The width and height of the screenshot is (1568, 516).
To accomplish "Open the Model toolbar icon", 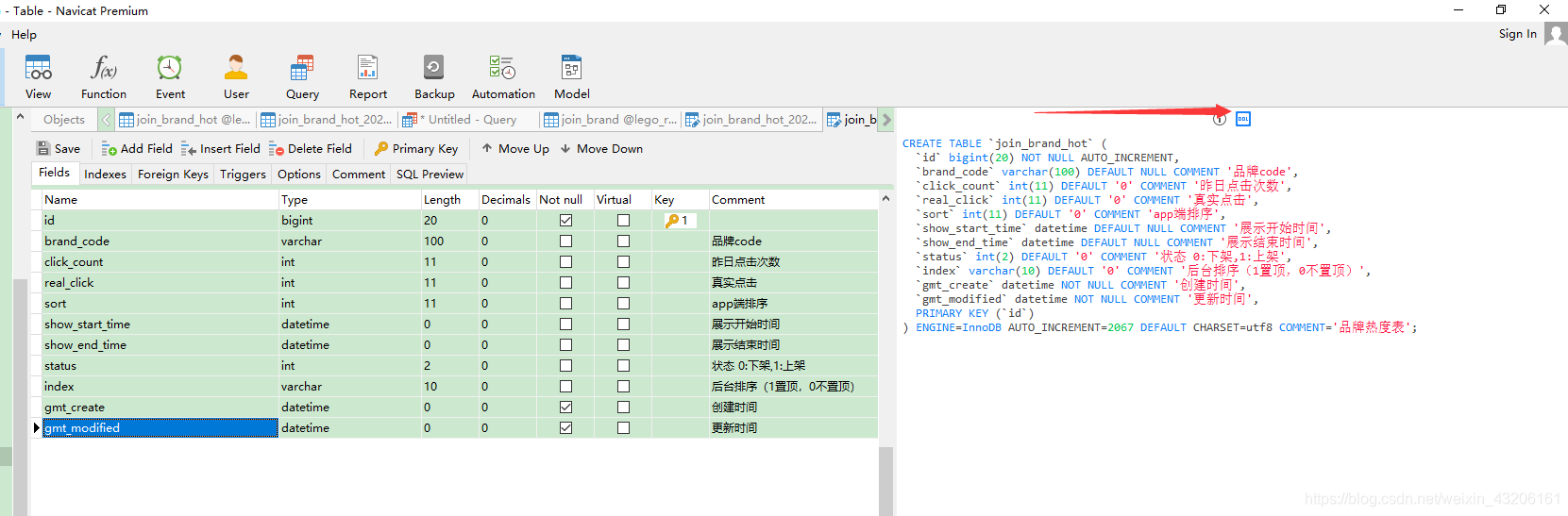I will [572, 76].
